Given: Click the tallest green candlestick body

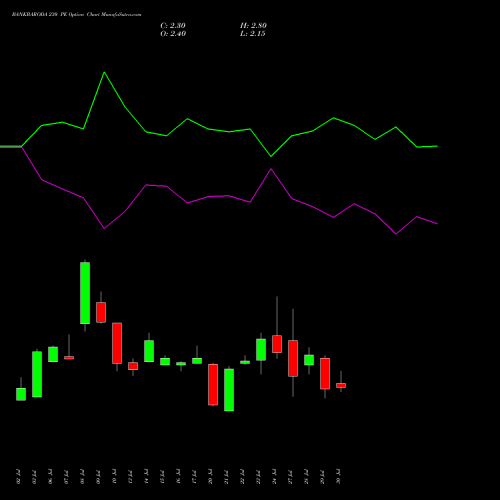Looking at the screenshot, I should click(85, 293).
